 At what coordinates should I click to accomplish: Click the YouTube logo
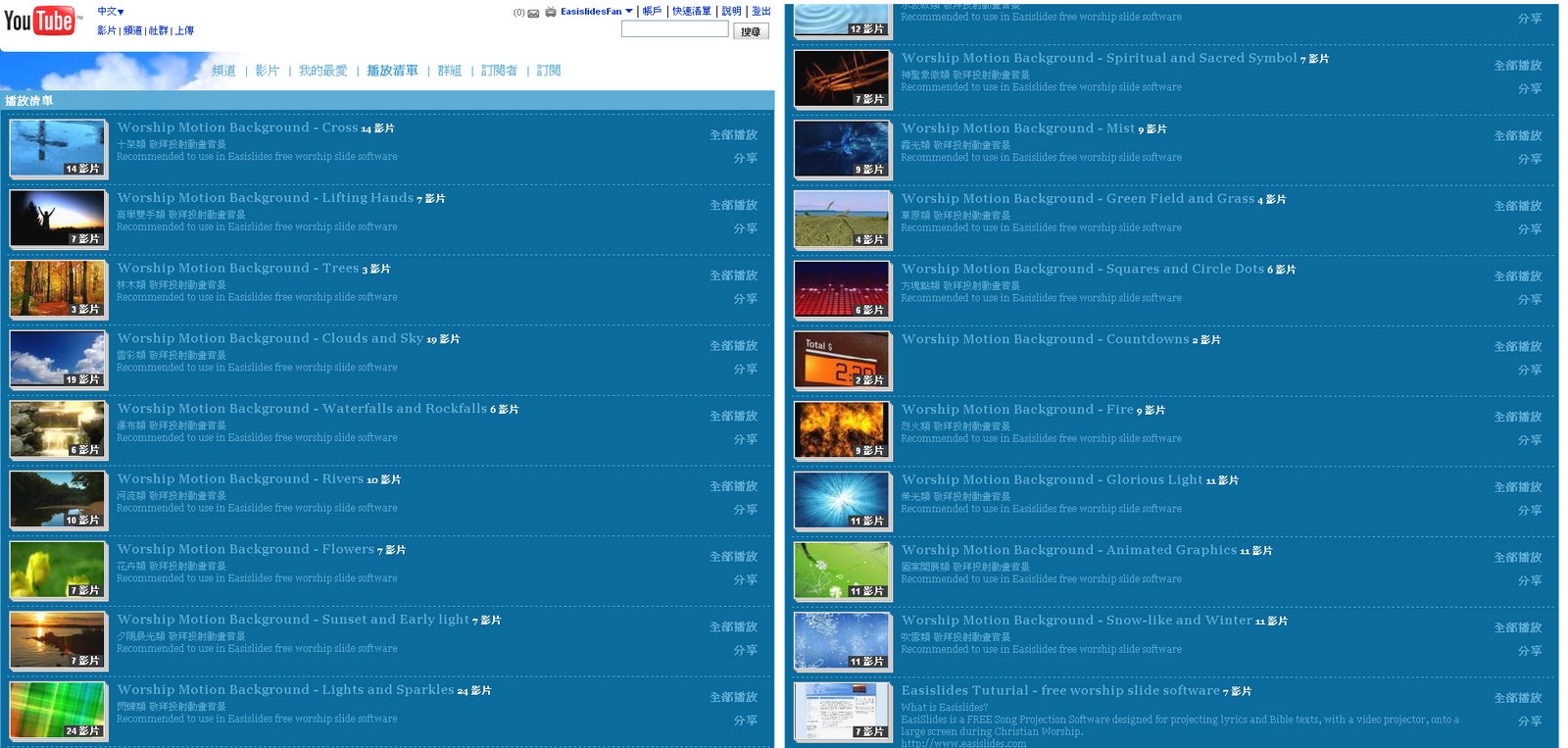point(43,20)
